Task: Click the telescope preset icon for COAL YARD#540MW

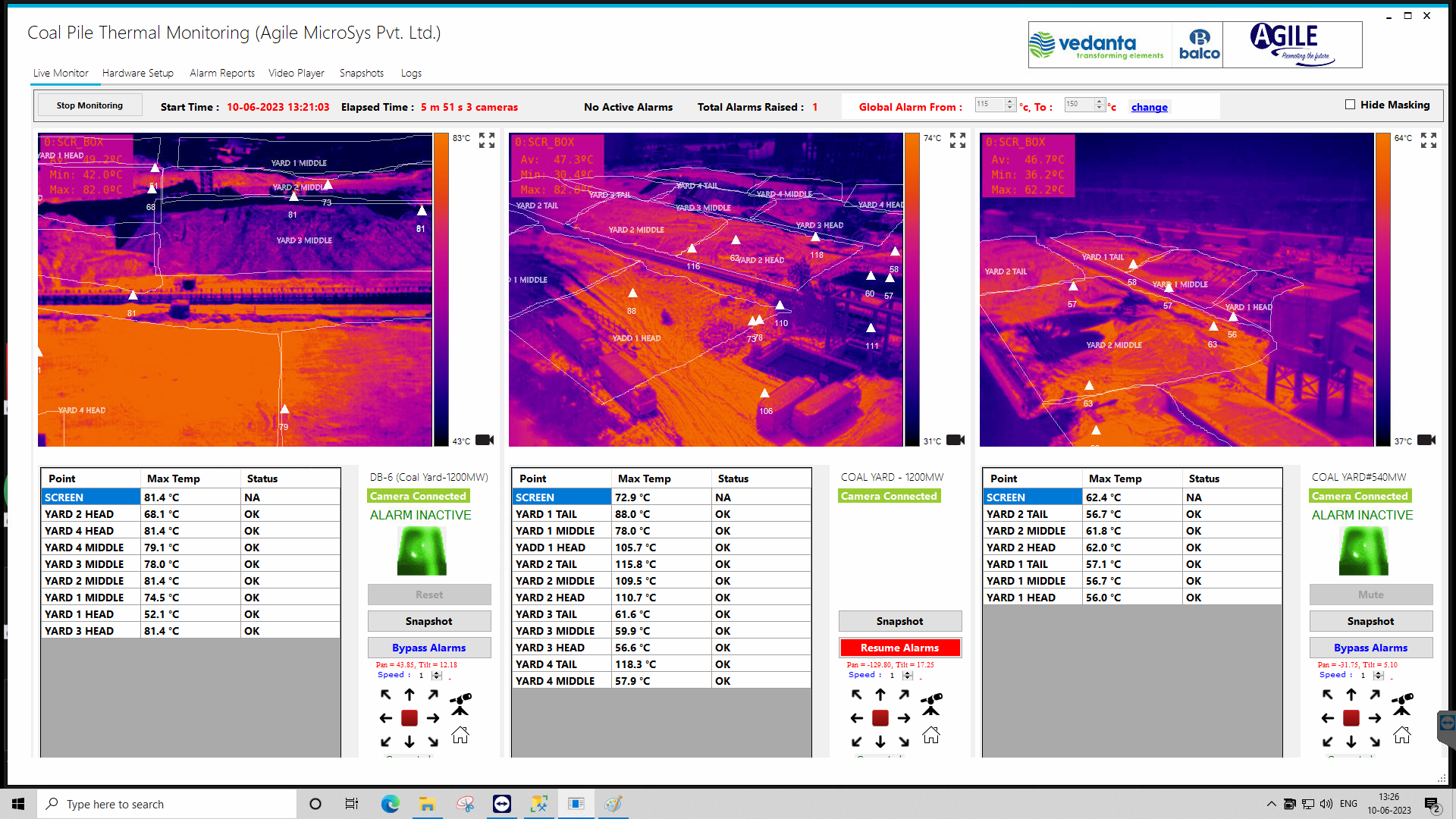Action: pyautogui.click(x=1402, y=704)
